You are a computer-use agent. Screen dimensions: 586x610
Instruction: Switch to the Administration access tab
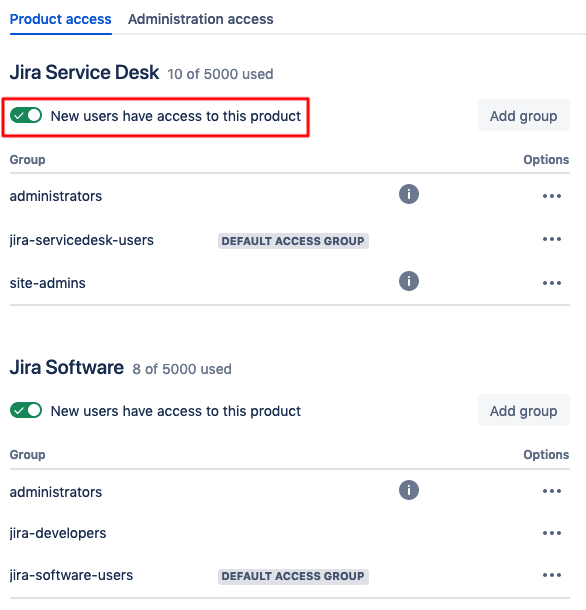coord(200,19)
